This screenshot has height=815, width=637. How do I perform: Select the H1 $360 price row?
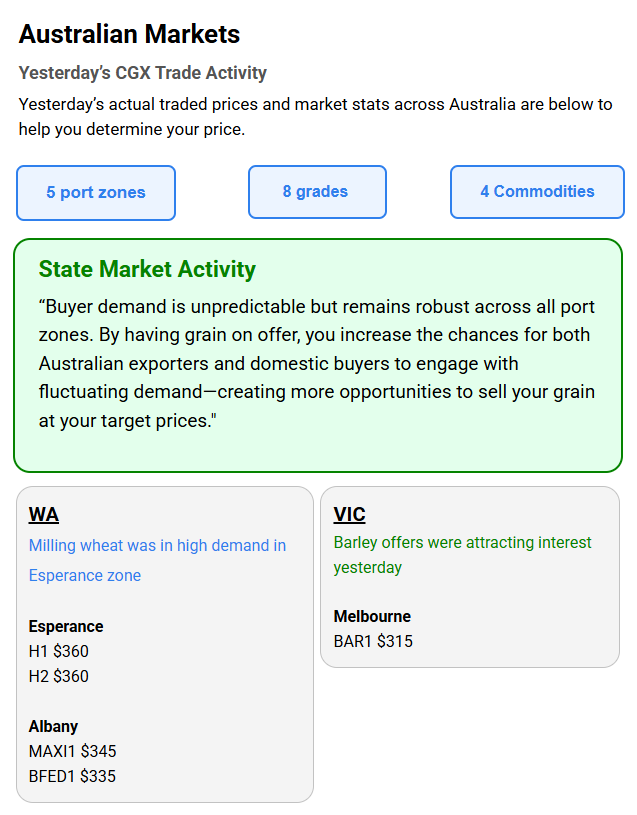click(59, 652)
